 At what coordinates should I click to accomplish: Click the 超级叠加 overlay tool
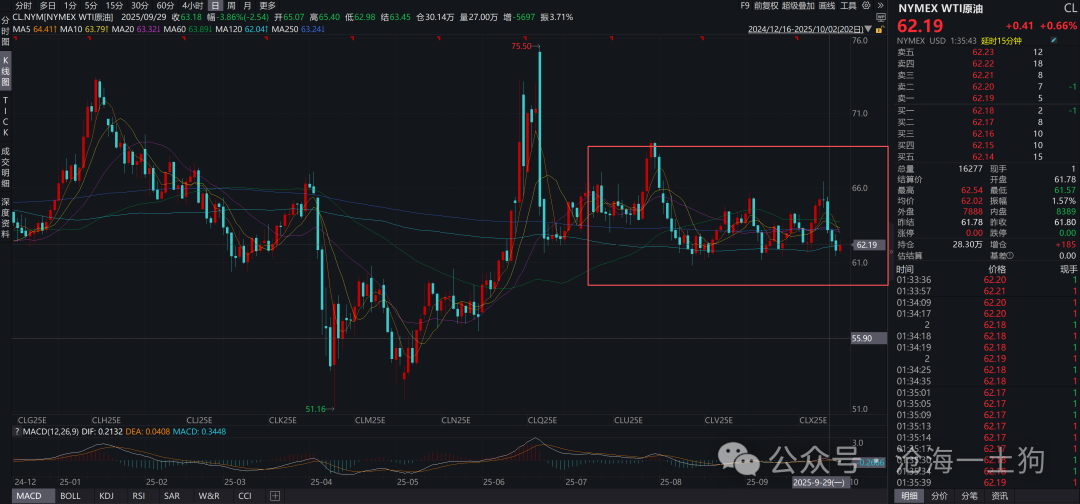pyautogui.click(x=797, y=5)
